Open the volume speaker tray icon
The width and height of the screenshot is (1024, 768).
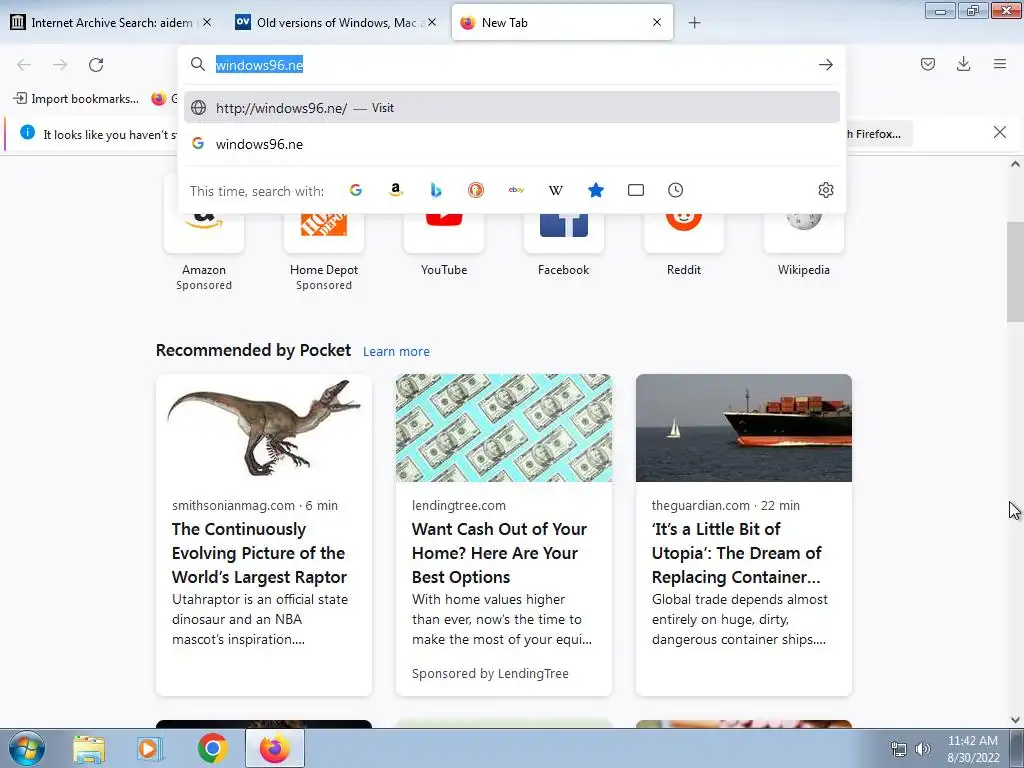pyautogui.click(x=922, y=749)
